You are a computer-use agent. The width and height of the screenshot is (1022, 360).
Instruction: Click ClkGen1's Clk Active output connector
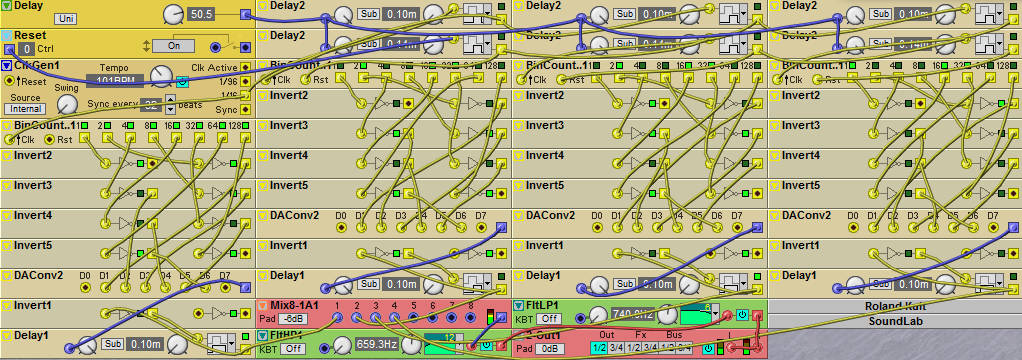(x=245, y=67)
